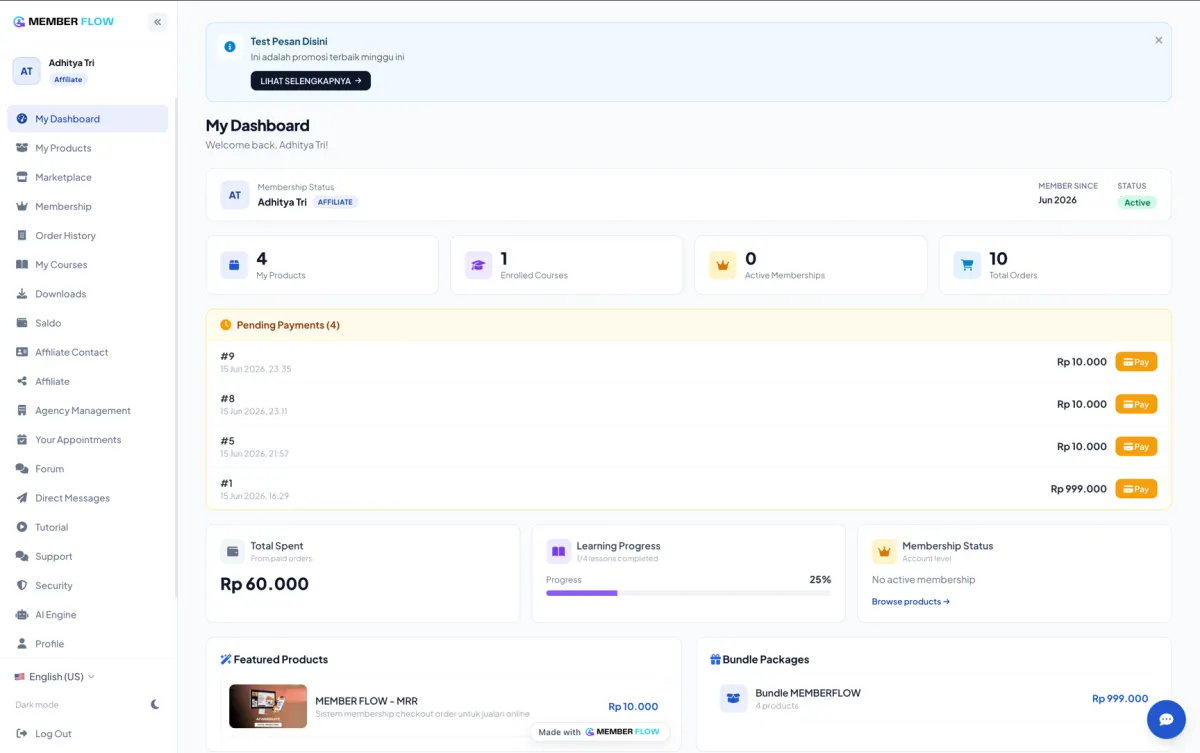Click the My Products stat card showing 4
This screenshot has width=1200, height=753.
pyautogui.click(x=322, y=265)
